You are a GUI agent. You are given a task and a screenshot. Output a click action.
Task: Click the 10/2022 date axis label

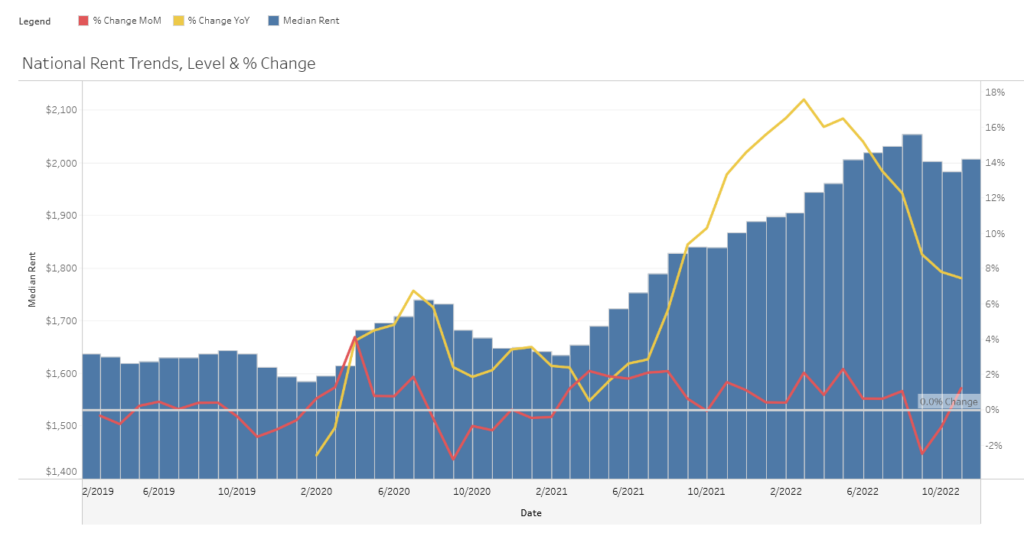point(940,491)
